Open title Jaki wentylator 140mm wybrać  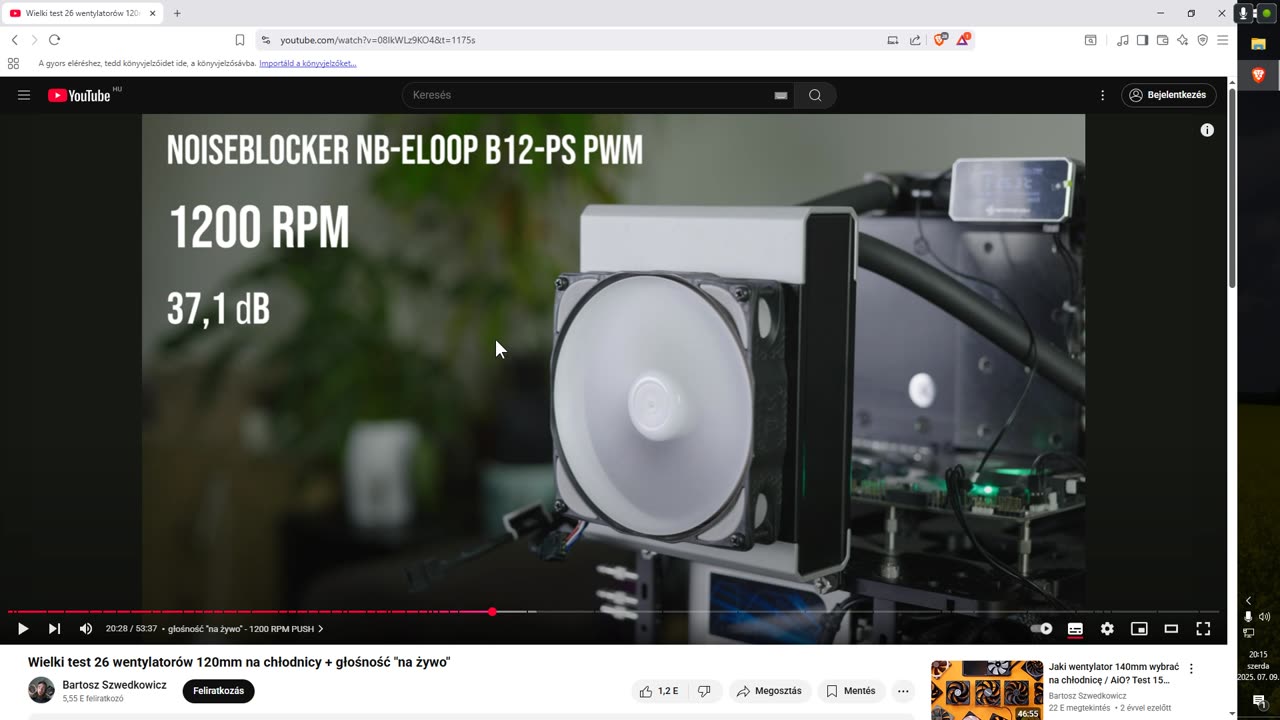(1114, 673)
